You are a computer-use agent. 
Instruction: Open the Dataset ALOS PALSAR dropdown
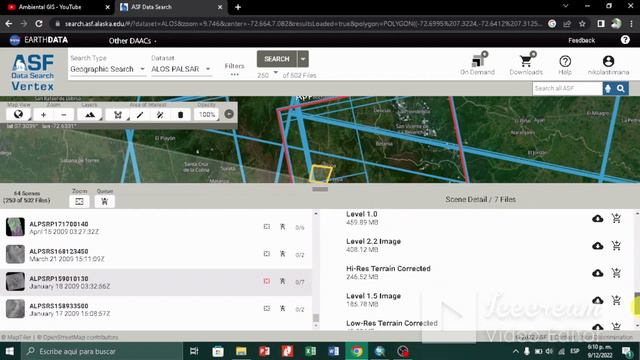[181, 69]
